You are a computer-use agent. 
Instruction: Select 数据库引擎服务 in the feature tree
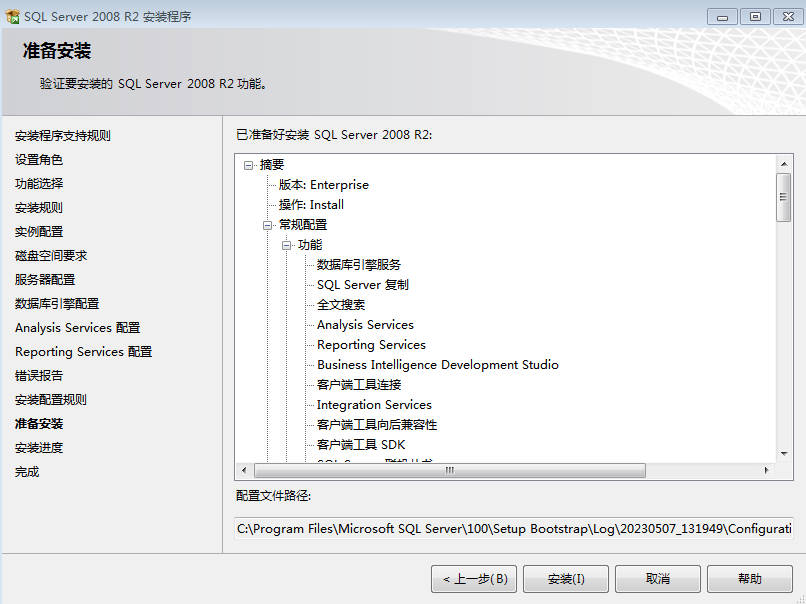[x=358, y=265]
